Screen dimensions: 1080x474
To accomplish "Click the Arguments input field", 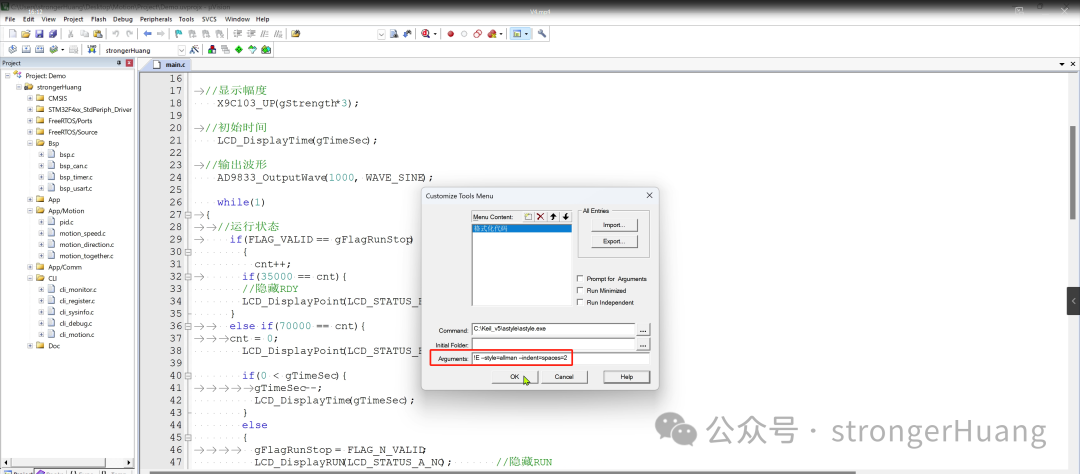I will (561, 359).
